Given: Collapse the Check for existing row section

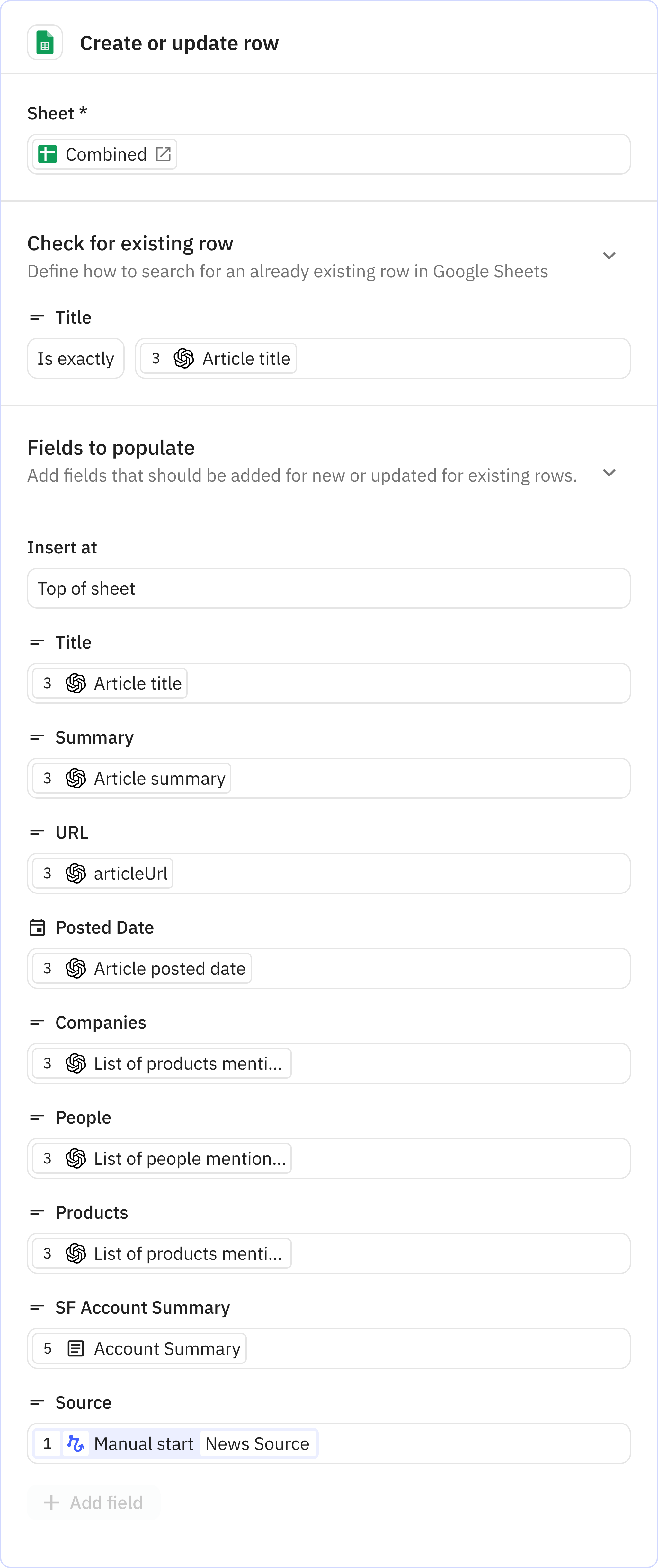Looking at the screenshot, I should pyautogui.click(x=609, y=256).
